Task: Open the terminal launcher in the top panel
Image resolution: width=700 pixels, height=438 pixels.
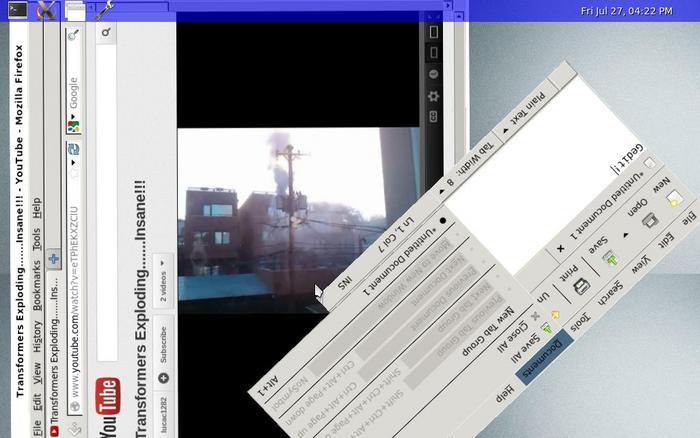Action: 16,11
